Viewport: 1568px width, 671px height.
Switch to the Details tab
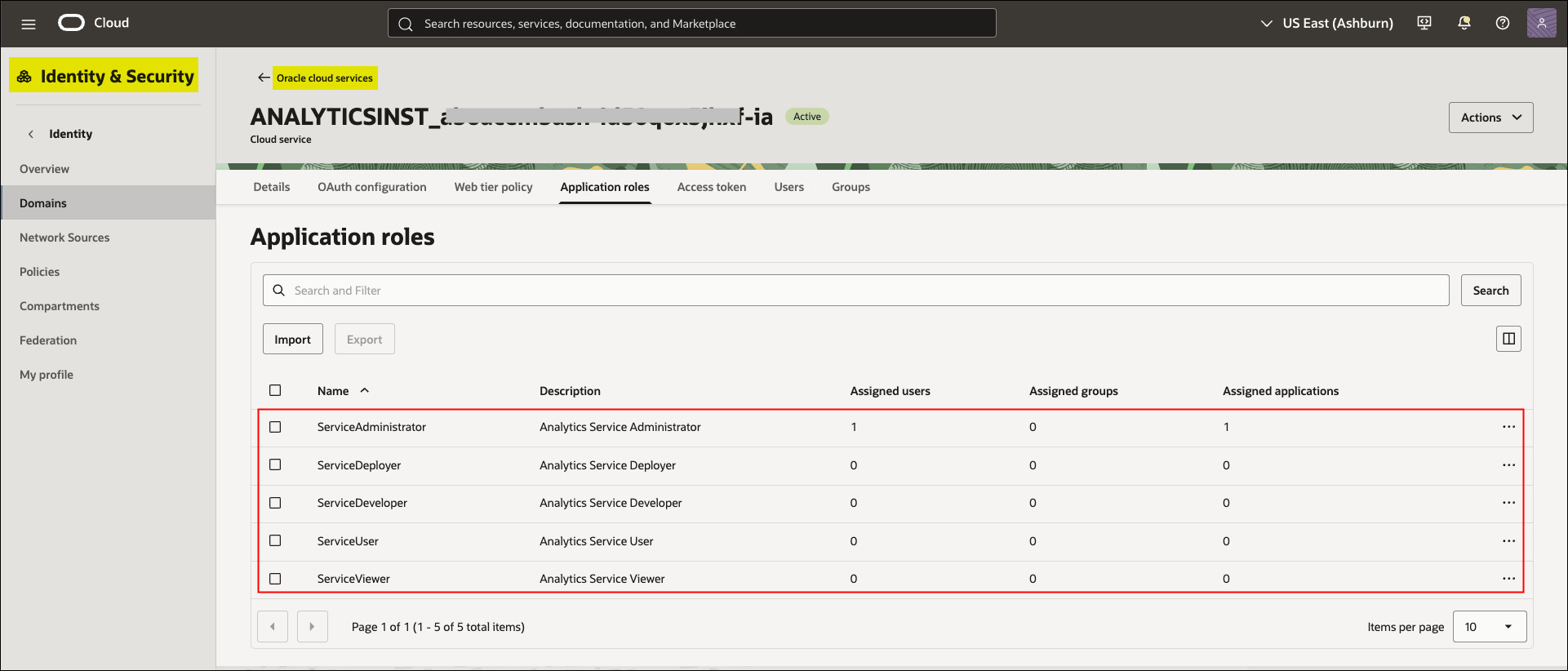tap(272, 187)
